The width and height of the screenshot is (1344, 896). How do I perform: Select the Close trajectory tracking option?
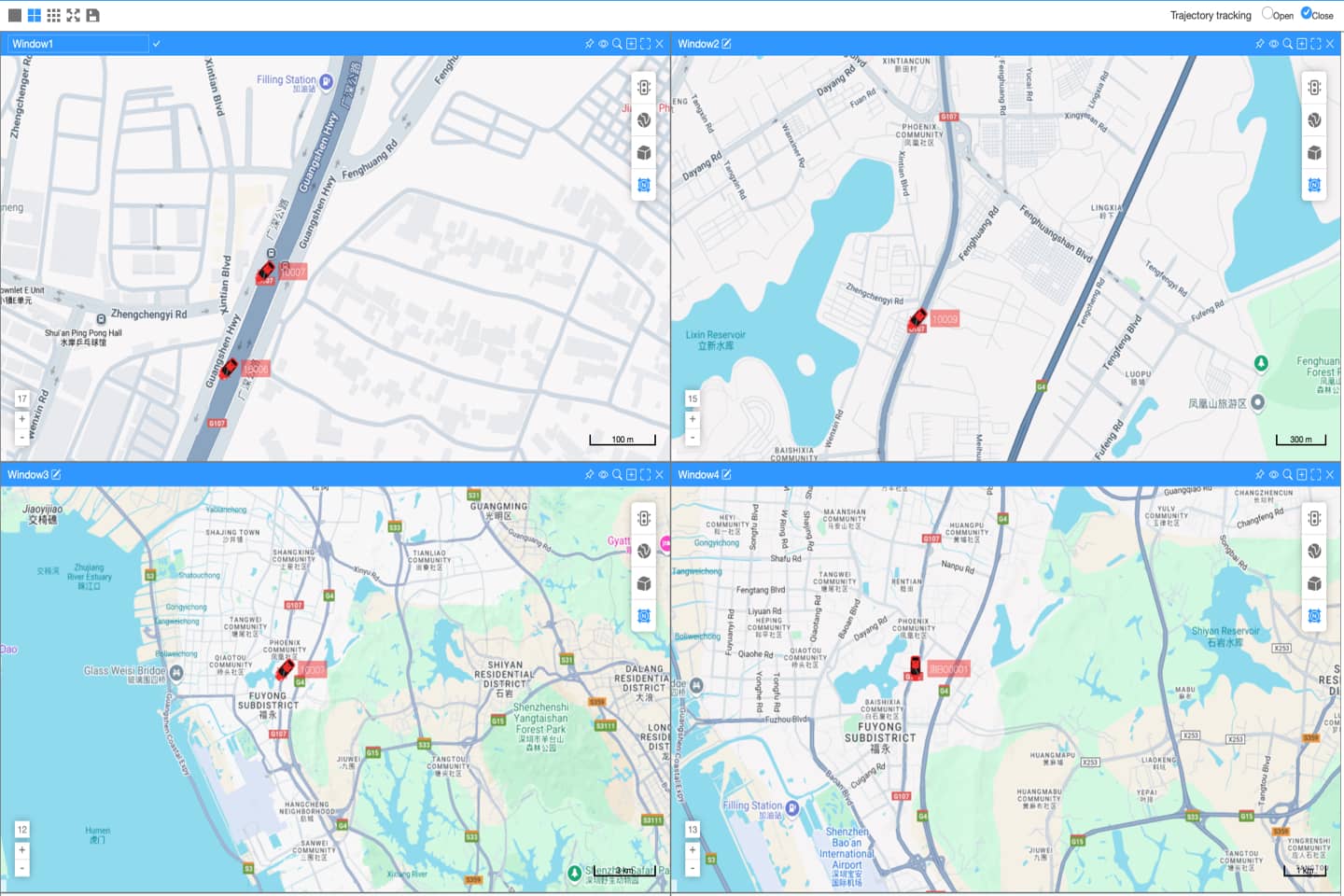pos(1307,13)
